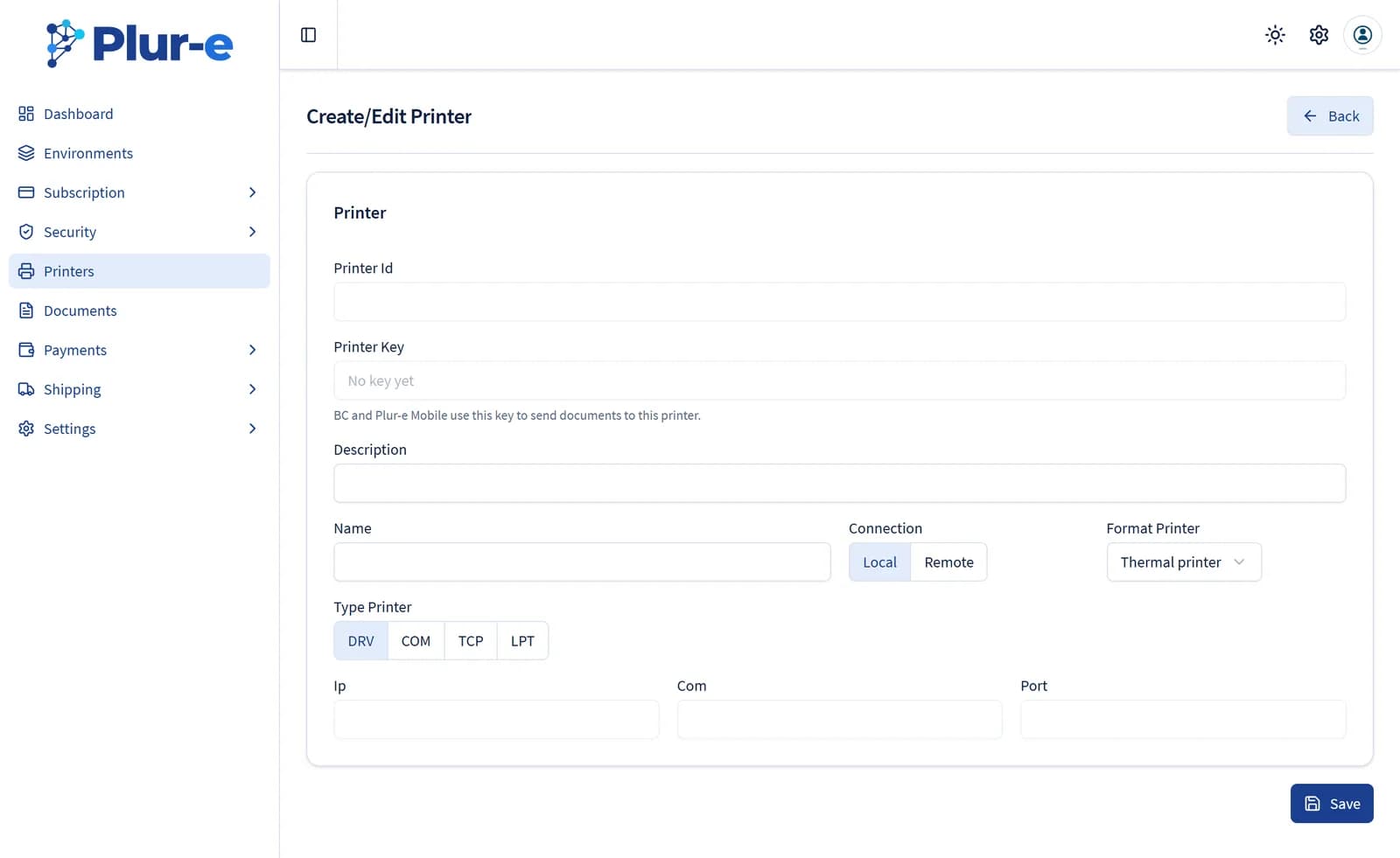Viewport: 1400px width, 858px height.
Task: Expand the Shipping menu chevron
Action: point(252,389)
